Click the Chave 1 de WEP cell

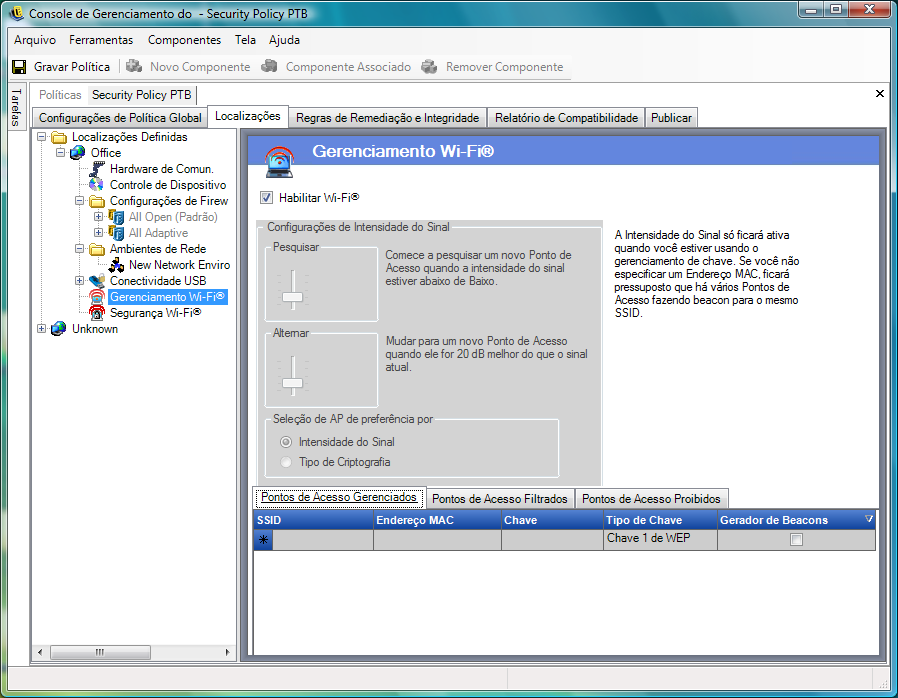point(660,539)
